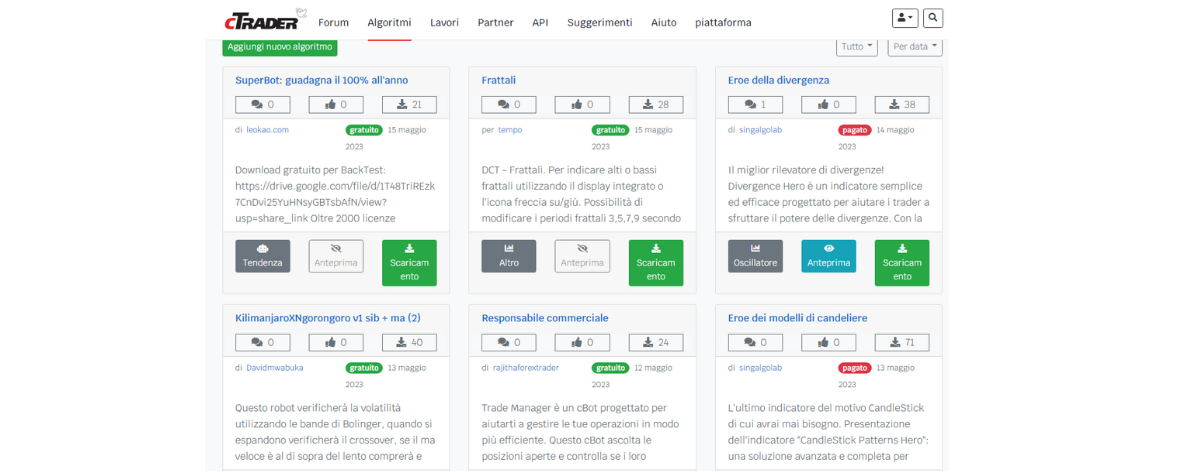Open Responsabile commerciale title

point(545,318)
